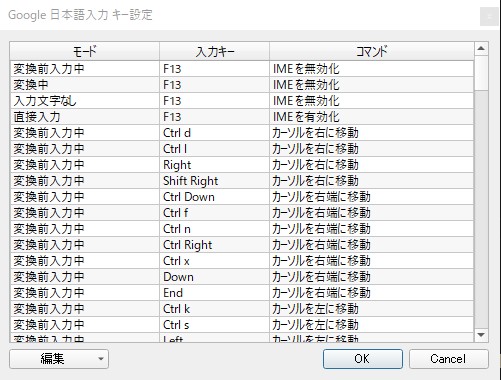Select the Ctrl f key cell
This screenshot has height=380, width=501.
(214, 213)
